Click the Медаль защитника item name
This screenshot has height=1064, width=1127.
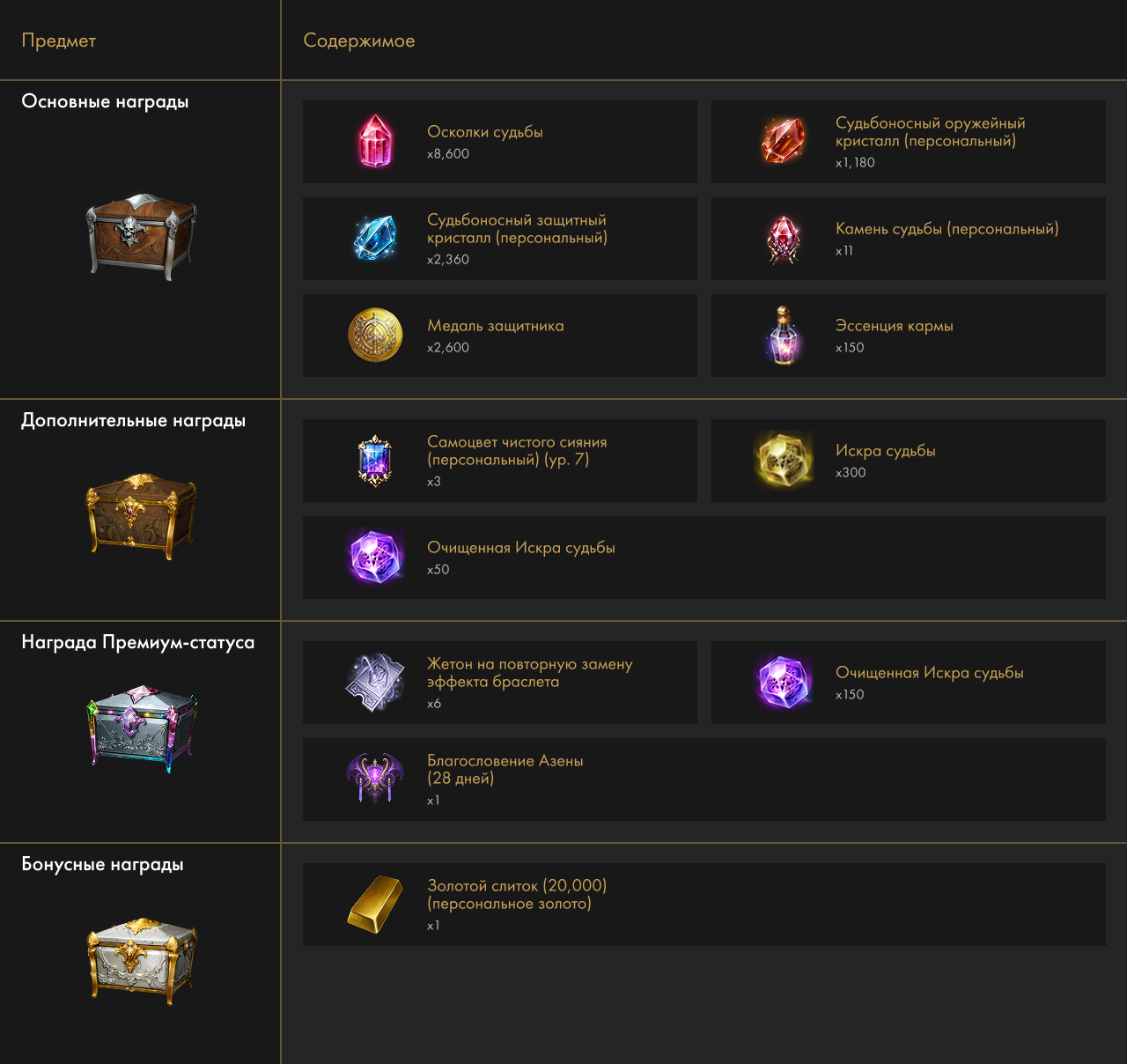click(496, 326)
